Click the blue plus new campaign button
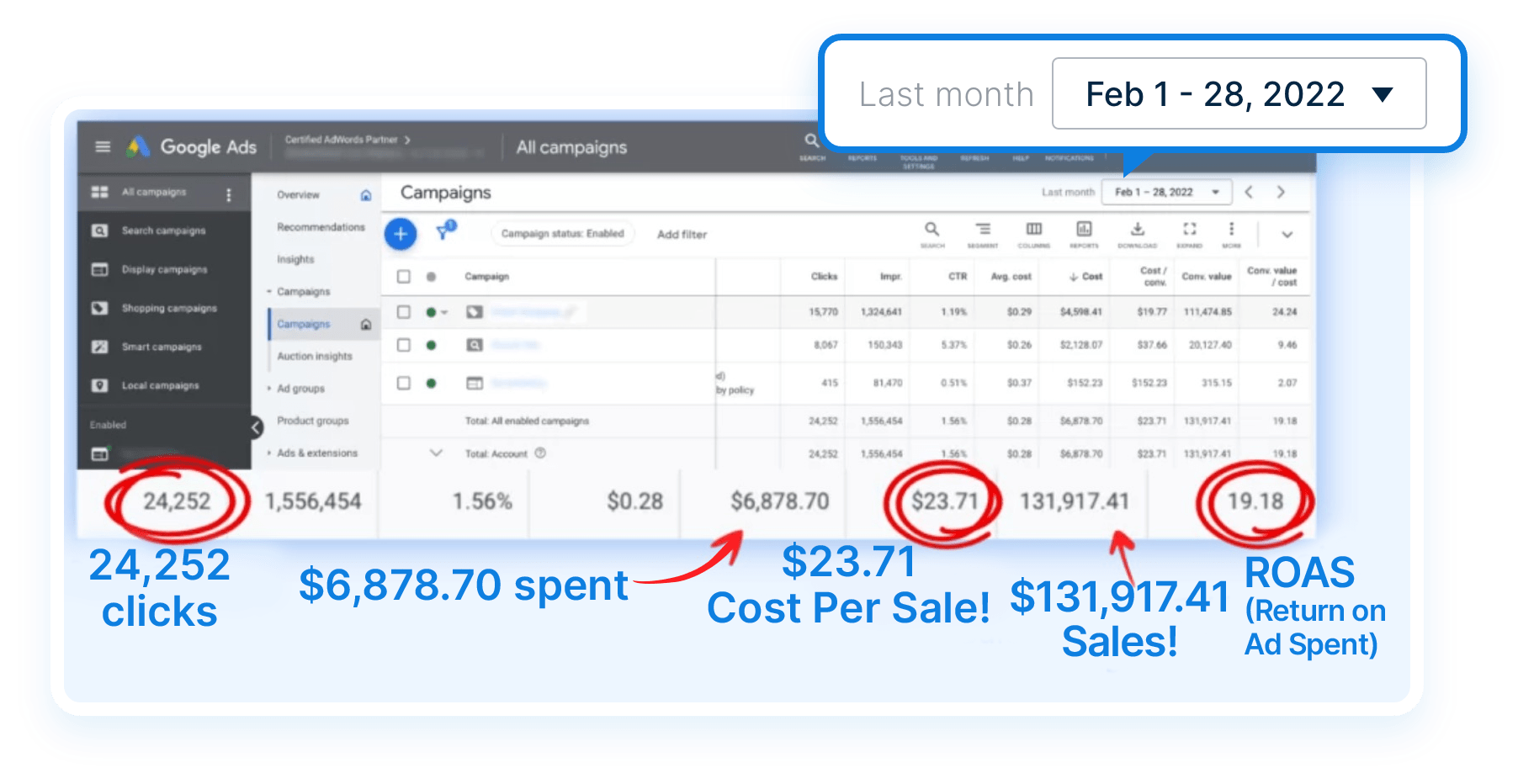Viewport: 1518px width, 784px height. tap(401, 234)
